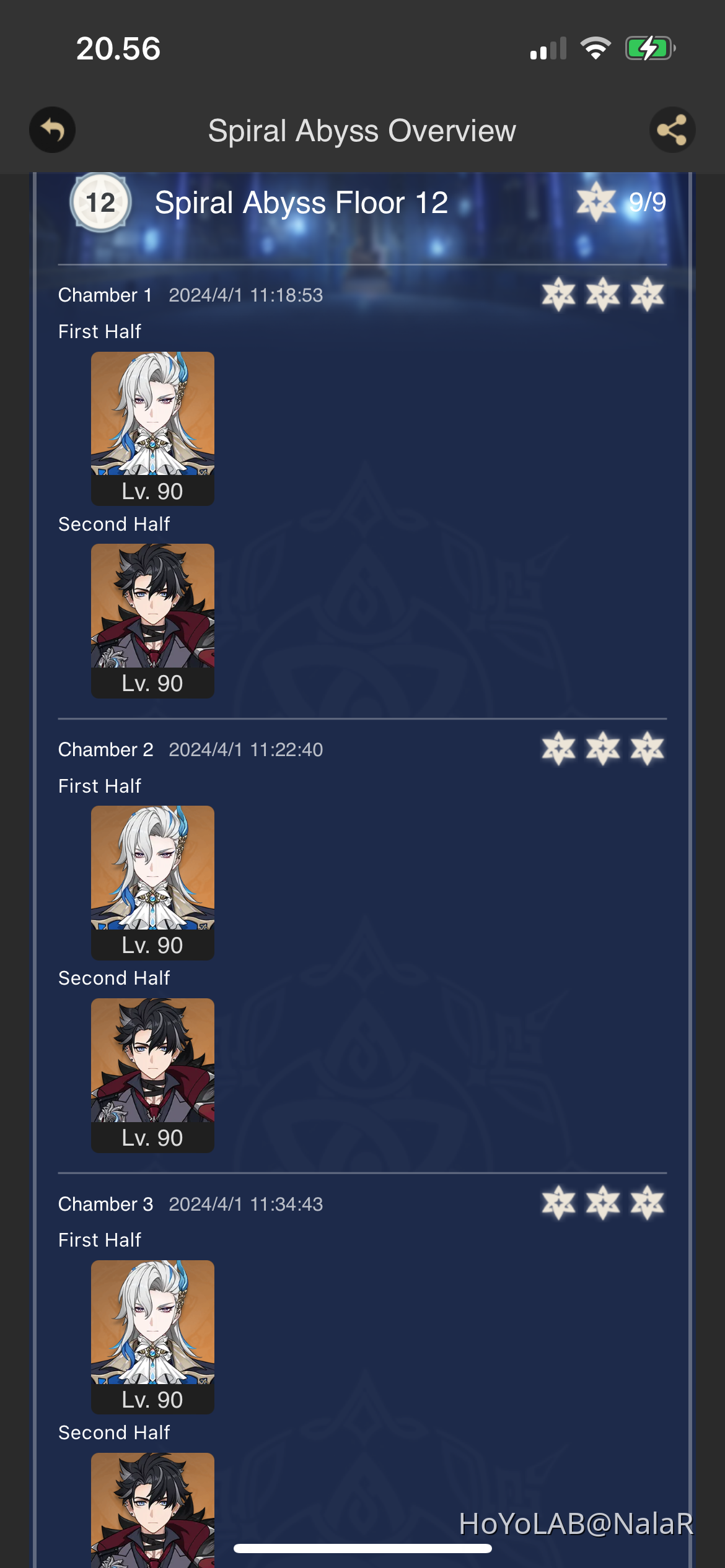Tap the Wi-Fi status icon
Viewport: 725px width, 1568px height.
pos(595,48)
